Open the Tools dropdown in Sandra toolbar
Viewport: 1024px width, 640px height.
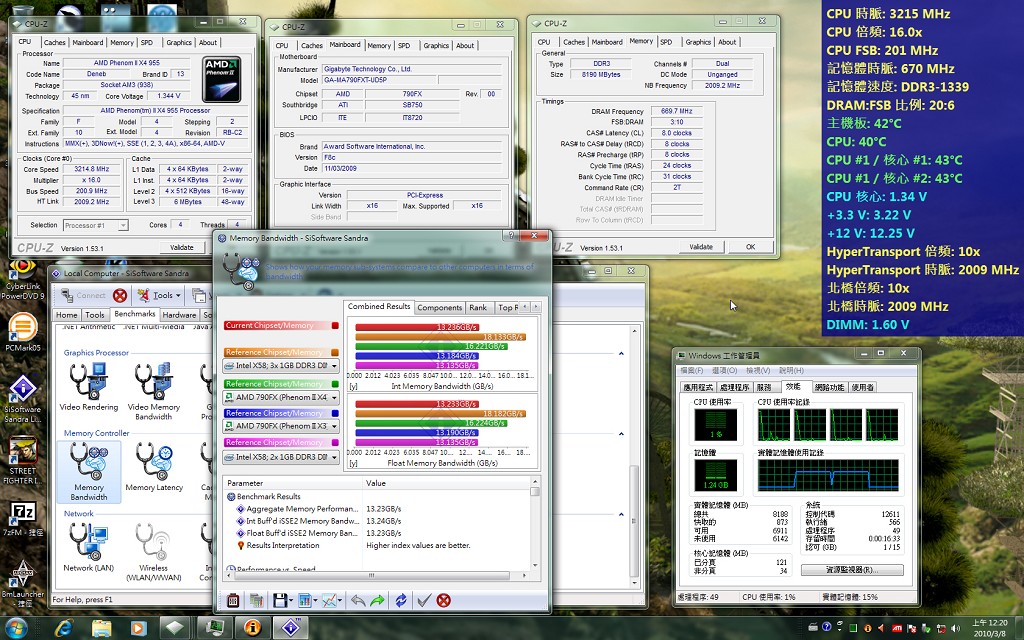(161, 295)
